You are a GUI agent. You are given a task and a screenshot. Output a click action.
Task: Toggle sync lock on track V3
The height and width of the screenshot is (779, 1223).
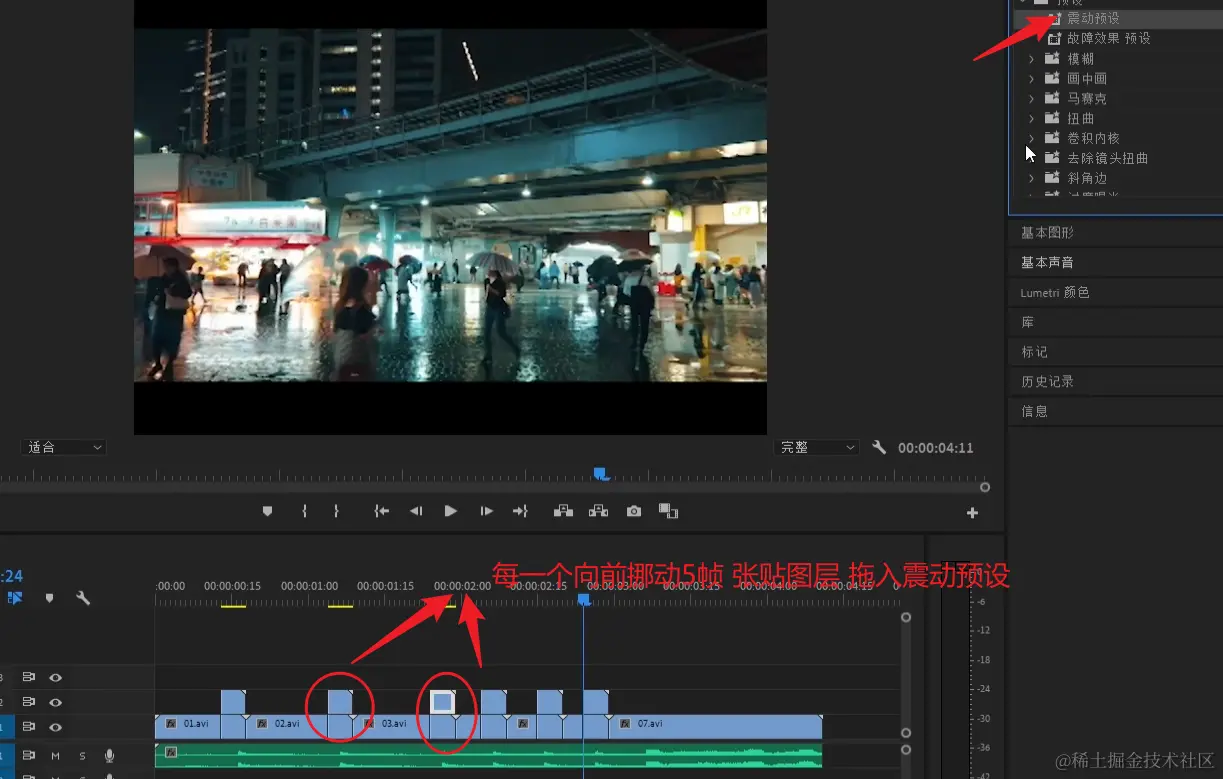[29, 677]
